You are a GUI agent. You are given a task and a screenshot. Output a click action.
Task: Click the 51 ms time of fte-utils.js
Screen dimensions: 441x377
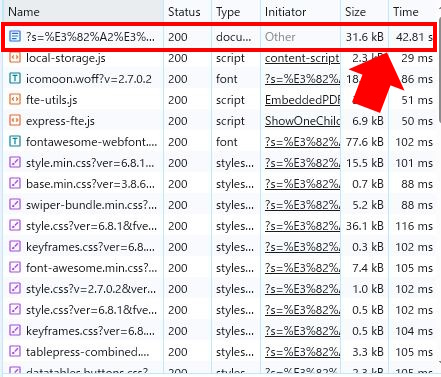[x=417, y=100]
